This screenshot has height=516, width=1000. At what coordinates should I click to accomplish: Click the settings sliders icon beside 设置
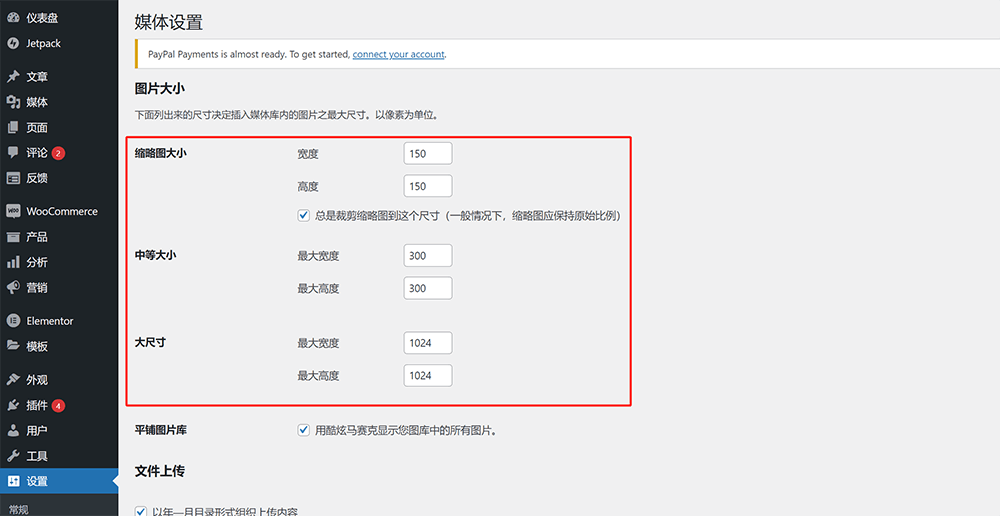click(x=13, y=482)
